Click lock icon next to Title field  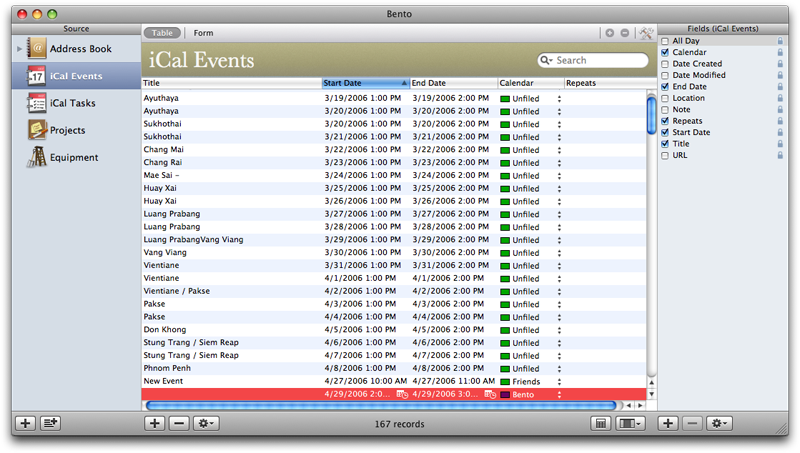point(780,144)
